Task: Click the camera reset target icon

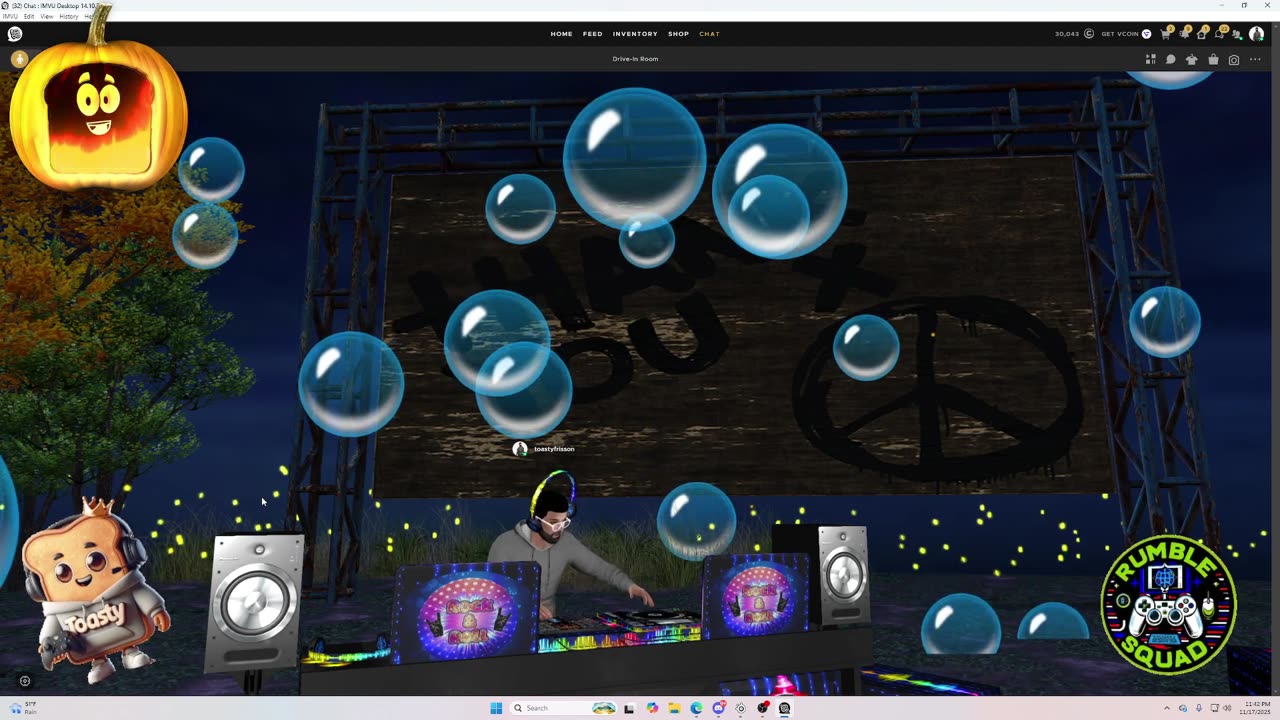Action: pos(25,681)
